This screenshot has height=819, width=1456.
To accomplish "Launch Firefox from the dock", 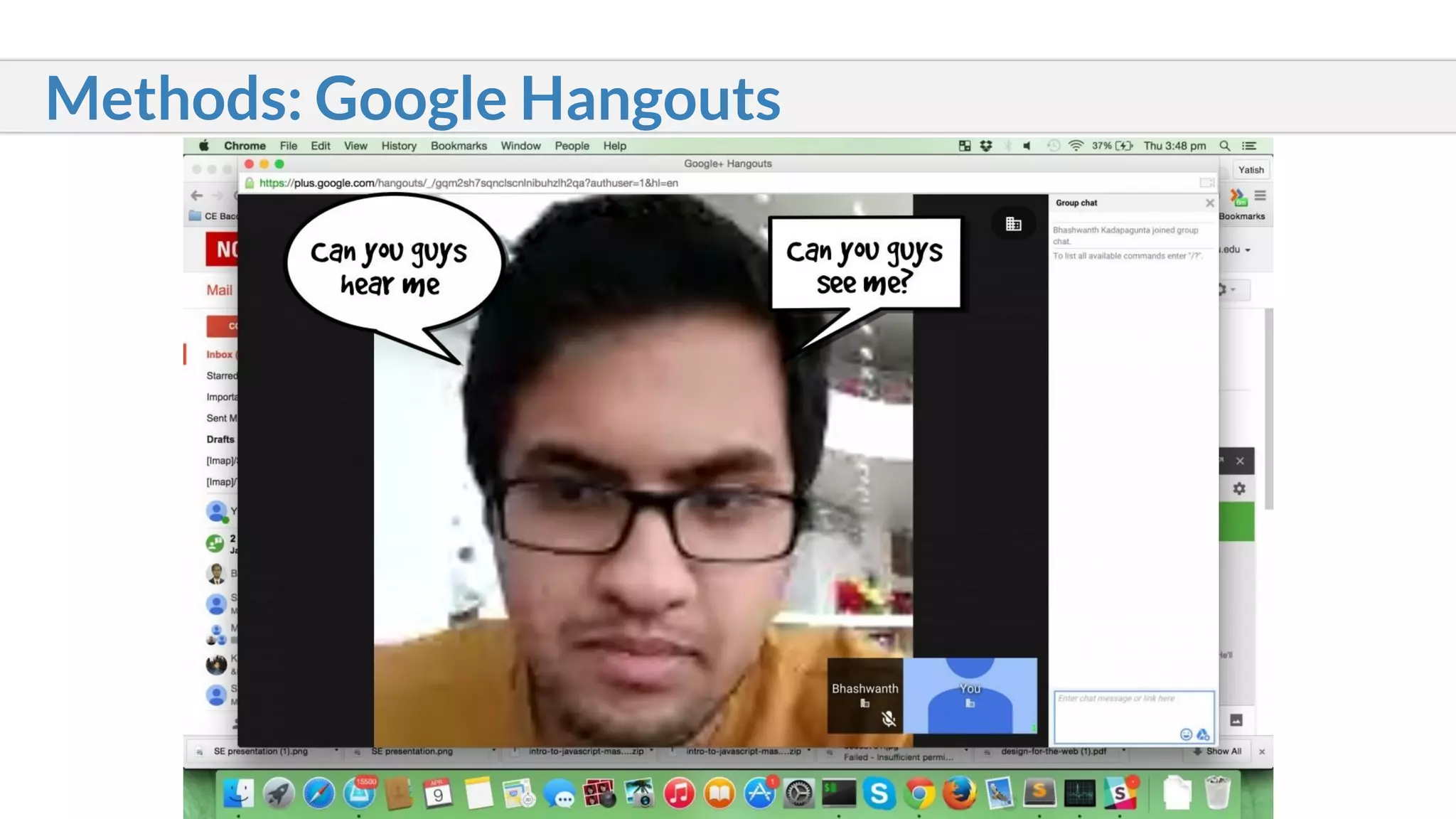I will [x=960, y=793].
